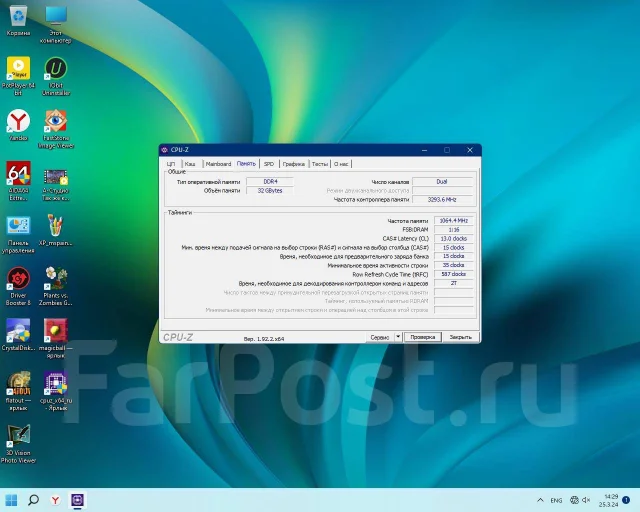Viewport: 640px width, 512px height.
Task: Open Yandex browser from the taskbar
Action: pos(56,500)
